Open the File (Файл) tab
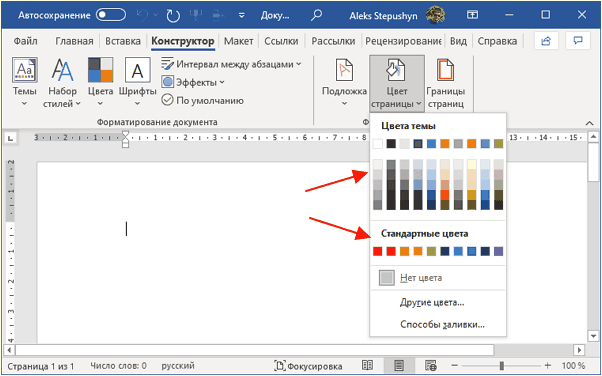Screen dimensions: 602x376 coord(25,41)
